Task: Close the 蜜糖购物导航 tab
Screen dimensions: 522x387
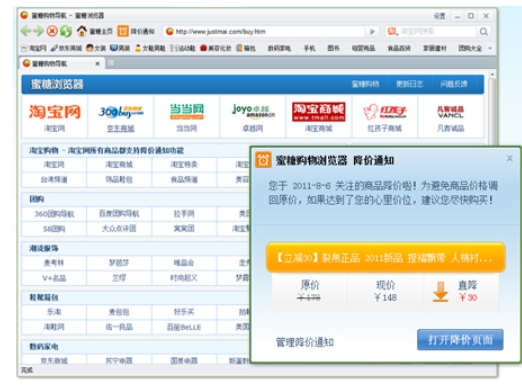Action: [97, 63]
